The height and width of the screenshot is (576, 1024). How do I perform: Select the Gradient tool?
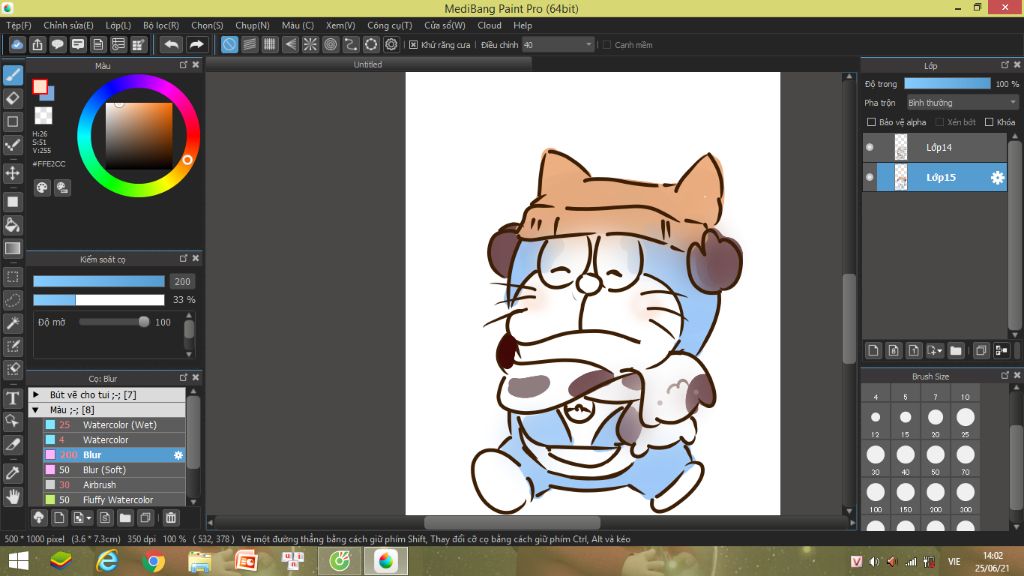point(12,248)
